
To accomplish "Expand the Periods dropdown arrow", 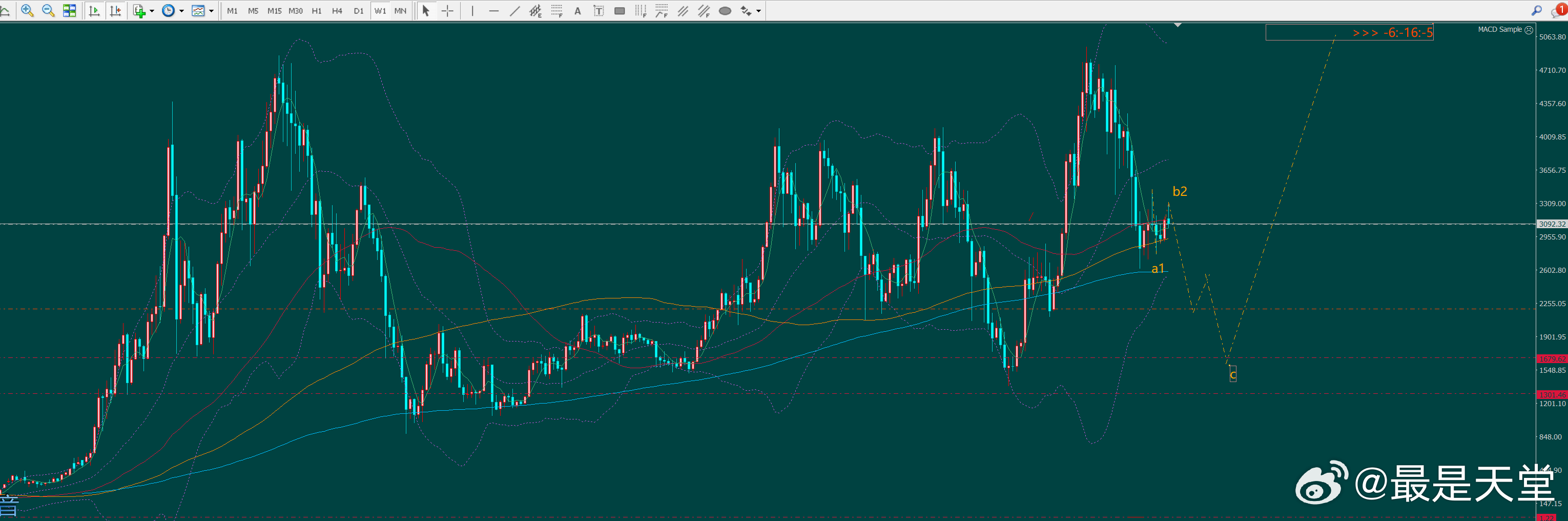I will (181, 11).
